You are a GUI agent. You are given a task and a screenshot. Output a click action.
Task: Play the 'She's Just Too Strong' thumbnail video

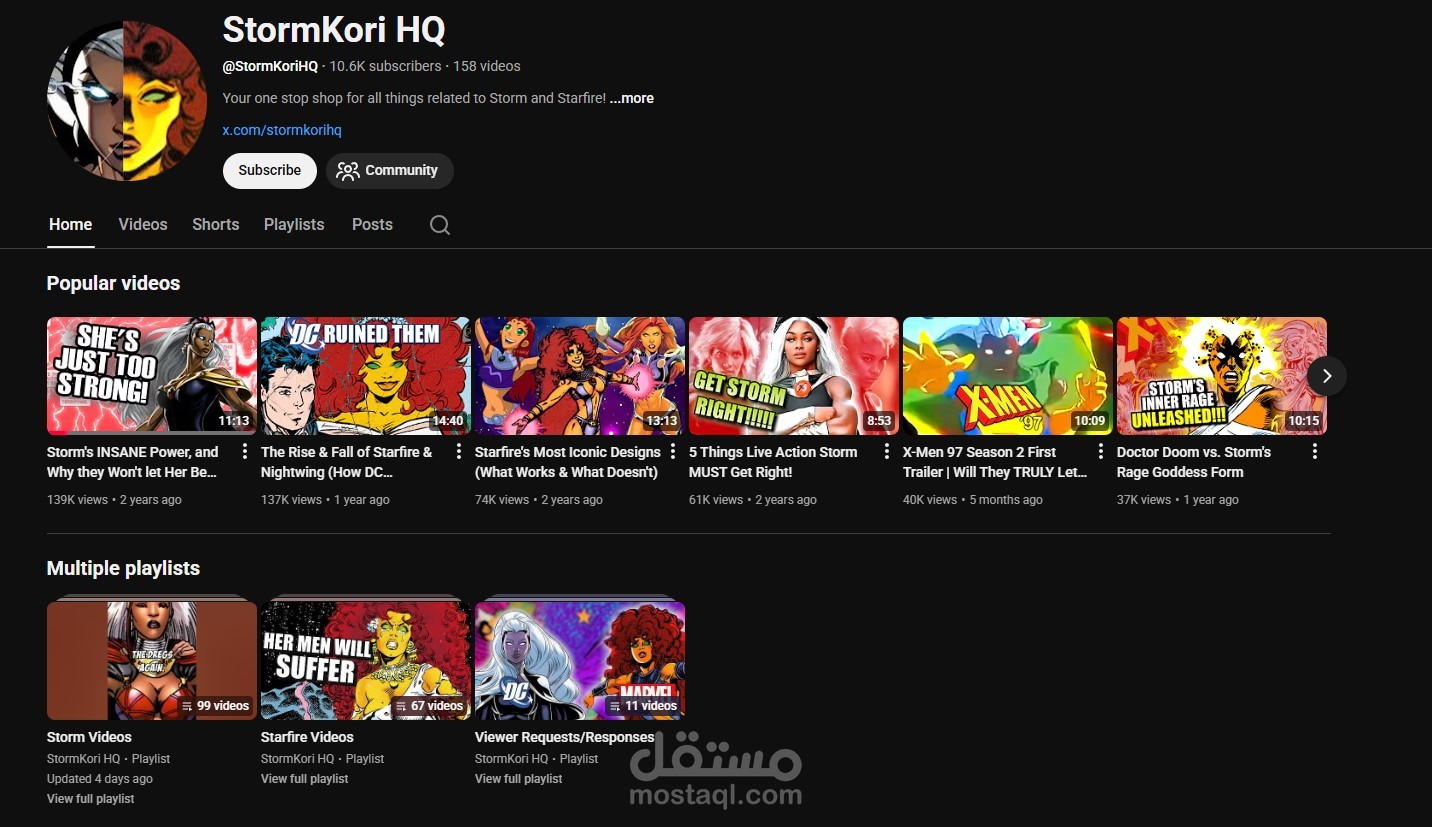[152, 376]
